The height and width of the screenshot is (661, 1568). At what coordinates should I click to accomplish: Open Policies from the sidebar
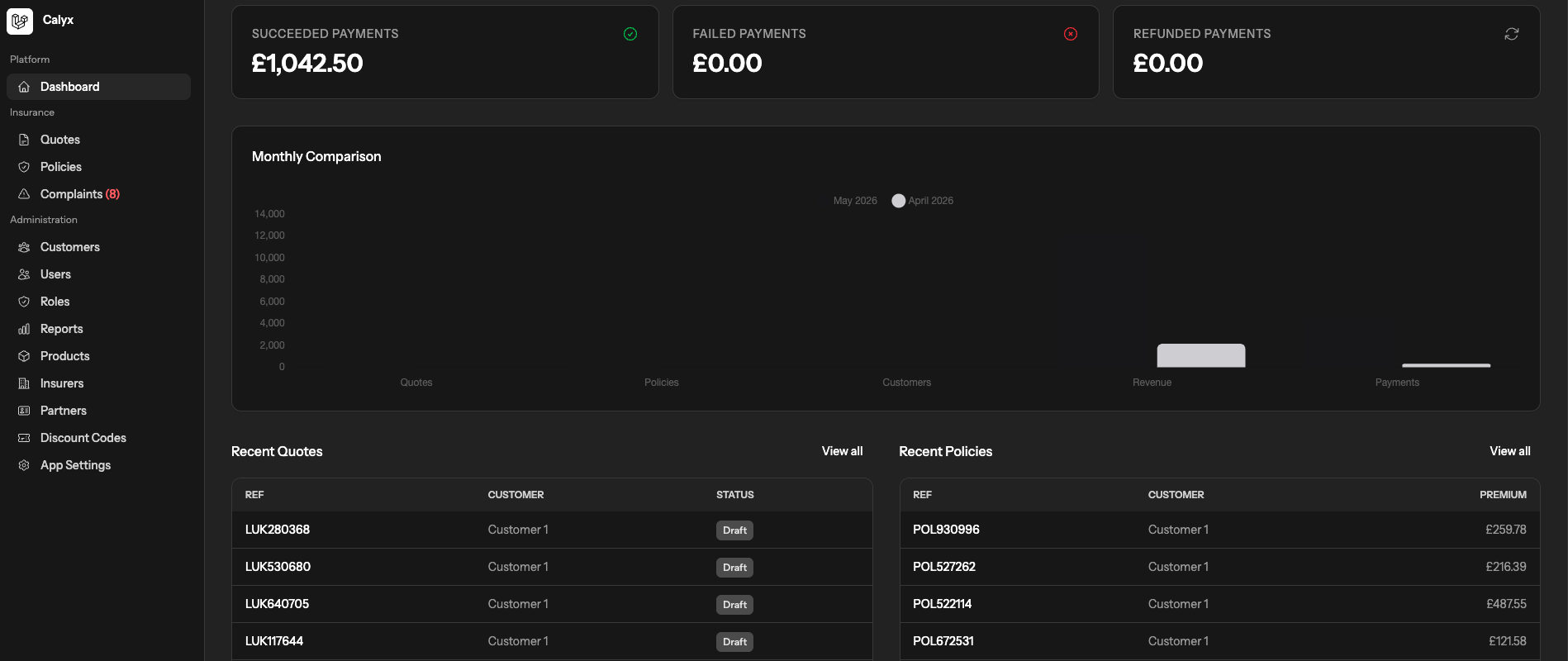[98, 167]
